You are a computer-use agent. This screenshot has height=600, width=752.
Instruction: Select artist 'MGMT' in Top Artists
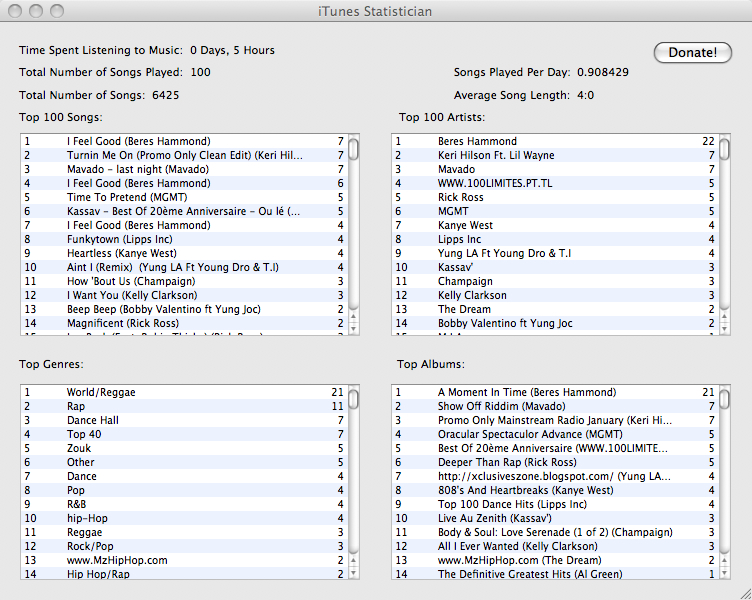pos(556,211)
